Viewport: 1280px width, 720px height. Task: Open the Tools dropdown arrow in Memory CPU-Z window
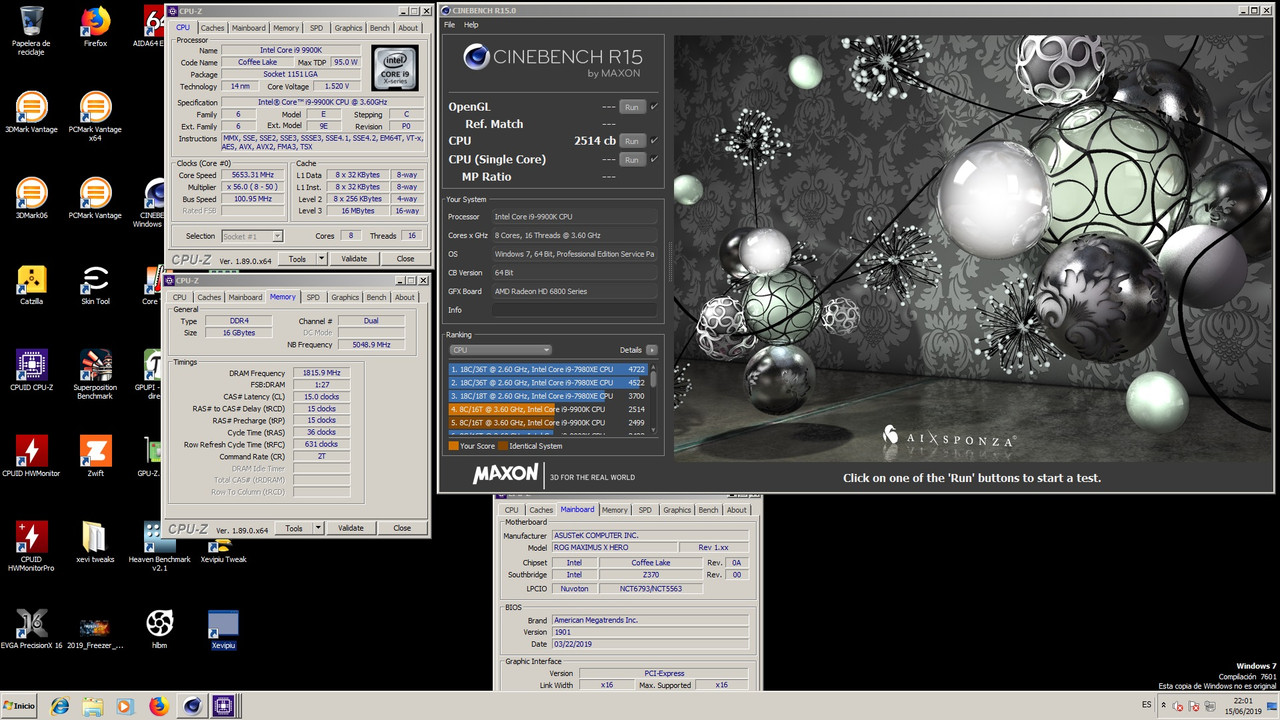[x=318, y=528]
